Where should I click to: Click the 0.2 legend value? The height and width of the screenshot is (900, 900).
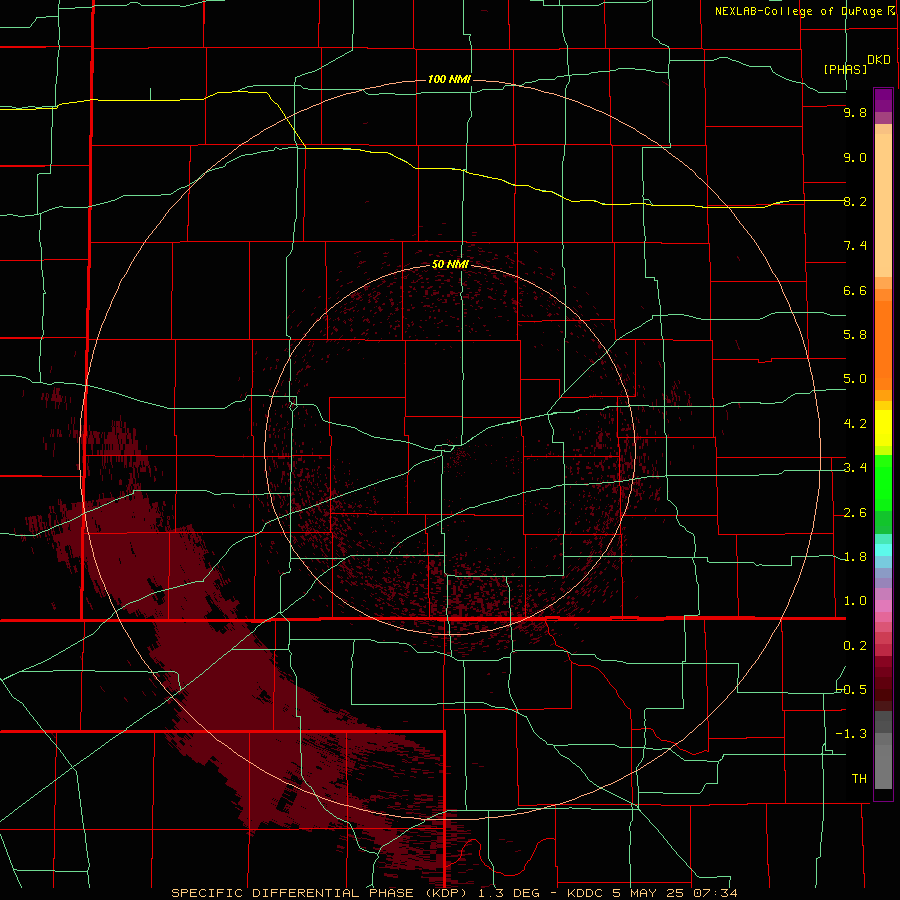(x=855, y=646)
